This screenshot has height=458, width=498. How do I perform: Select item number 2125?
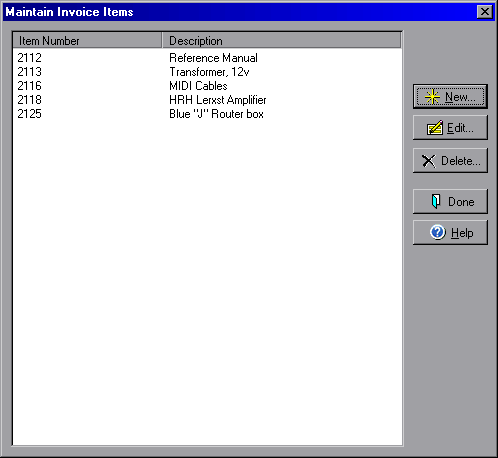(30, 114)
